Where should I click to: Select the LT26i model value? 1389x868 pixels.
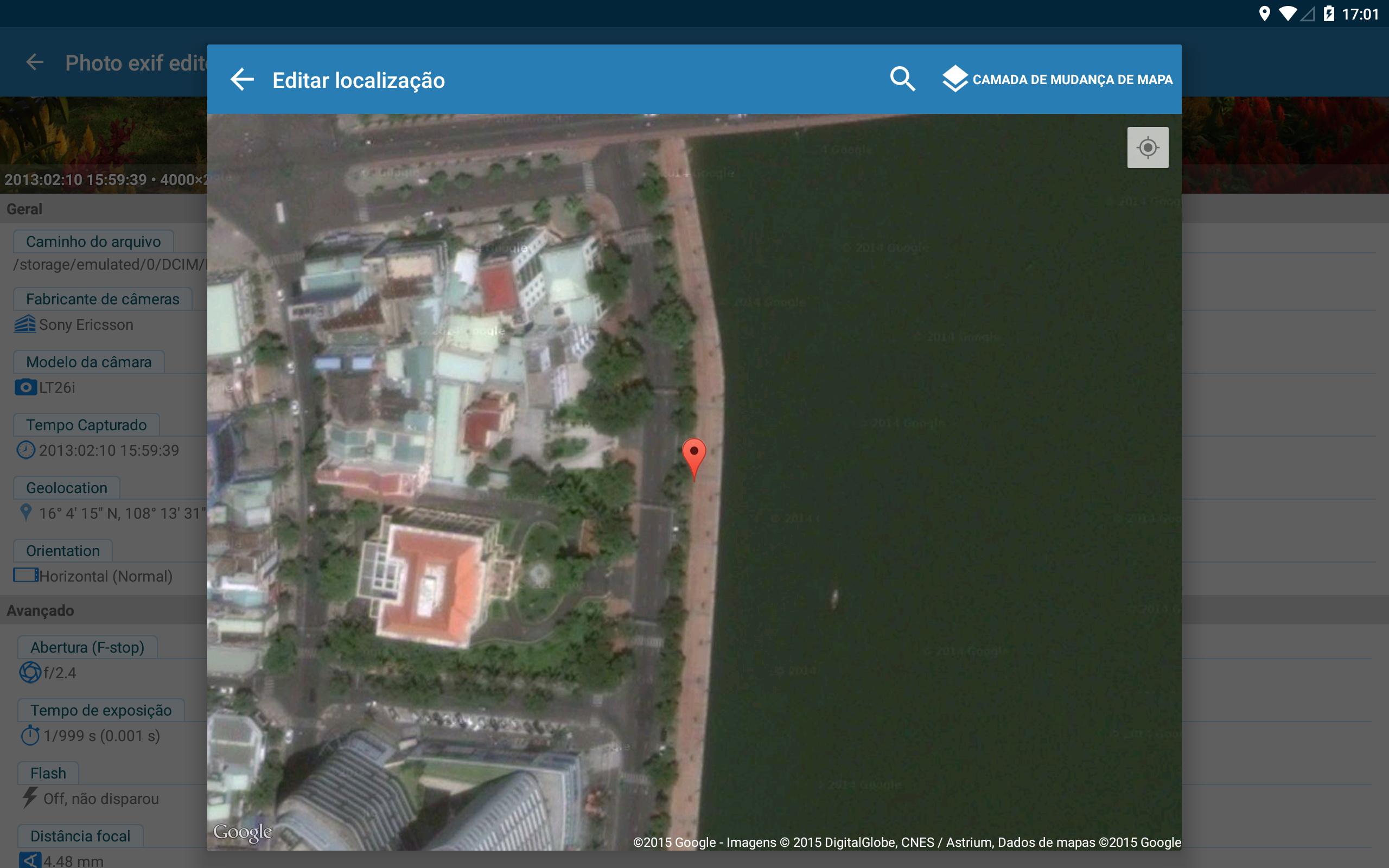click(x=57, y=387)
